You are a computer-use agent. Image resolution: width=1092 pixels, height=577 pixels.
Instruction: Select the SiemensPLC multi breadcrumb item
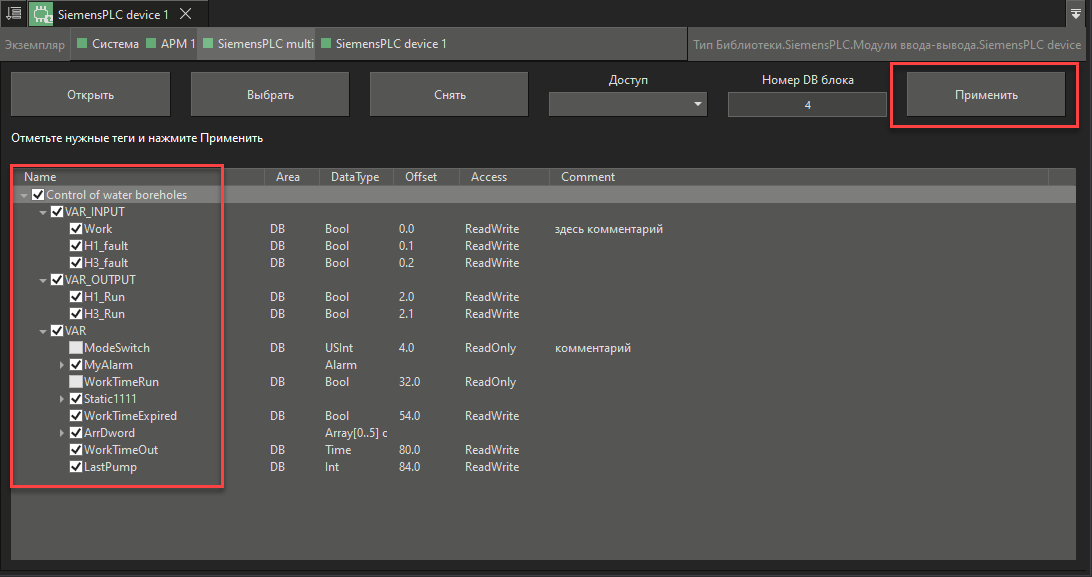258,44
